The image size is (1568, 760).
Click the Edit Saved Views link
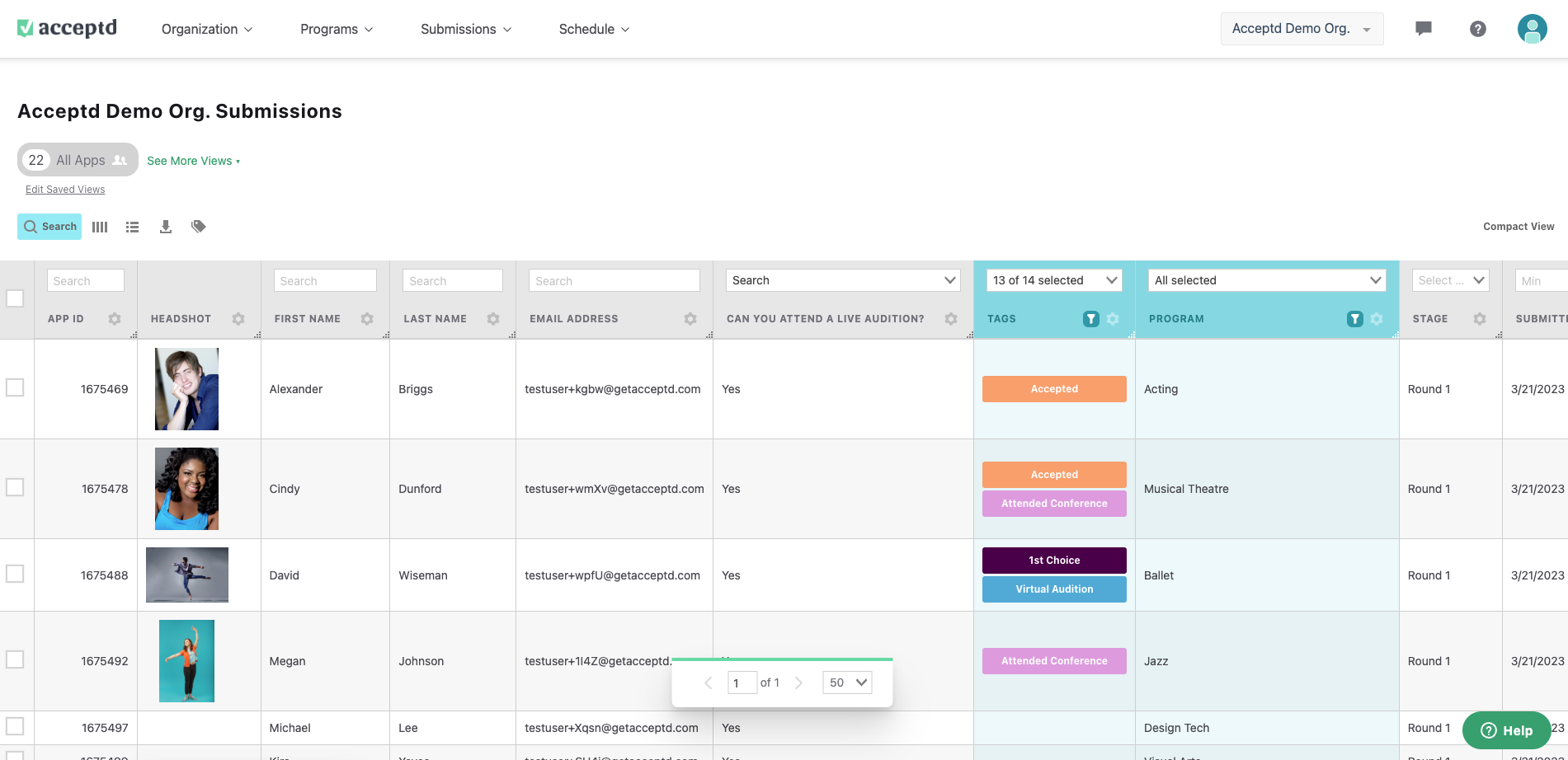click(65, 189)
